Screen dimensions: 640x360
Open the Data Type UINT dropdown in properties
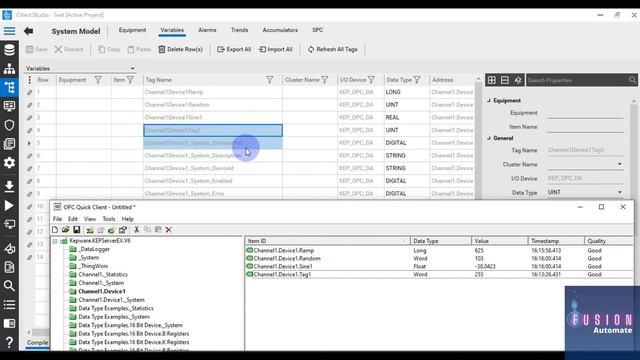tap(620, 192)
